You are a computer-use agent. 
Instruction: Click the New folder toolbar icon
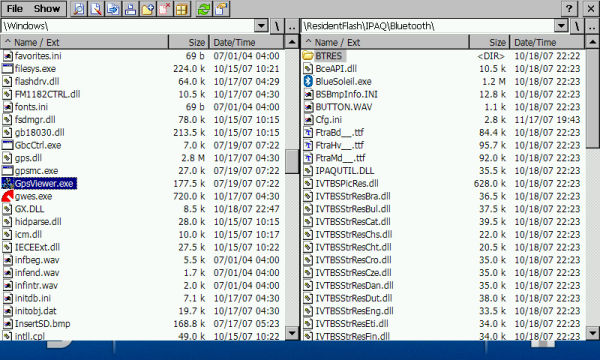(147, 9)
